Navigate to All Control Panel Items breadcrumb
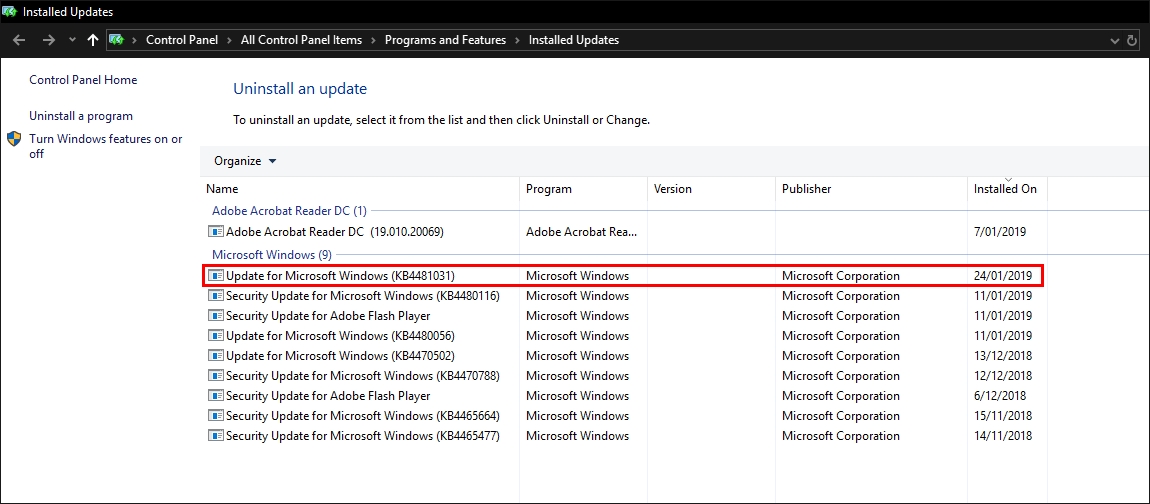Viewport: 1150px width, 504px height. tap(301, 40)
